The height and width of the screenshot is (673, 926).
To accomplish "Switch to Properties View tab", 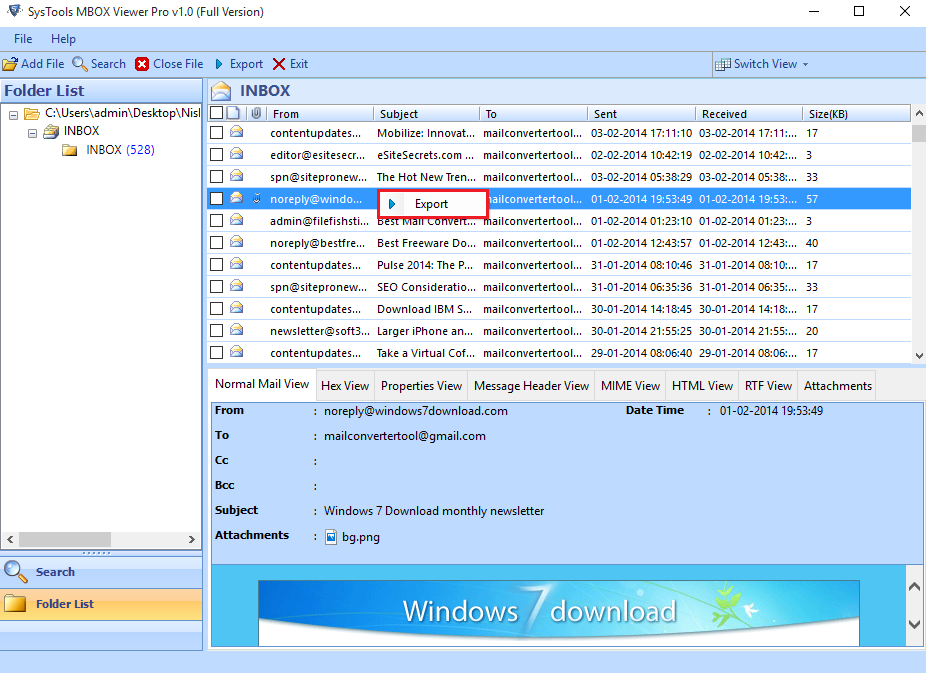I will (421, 386).
